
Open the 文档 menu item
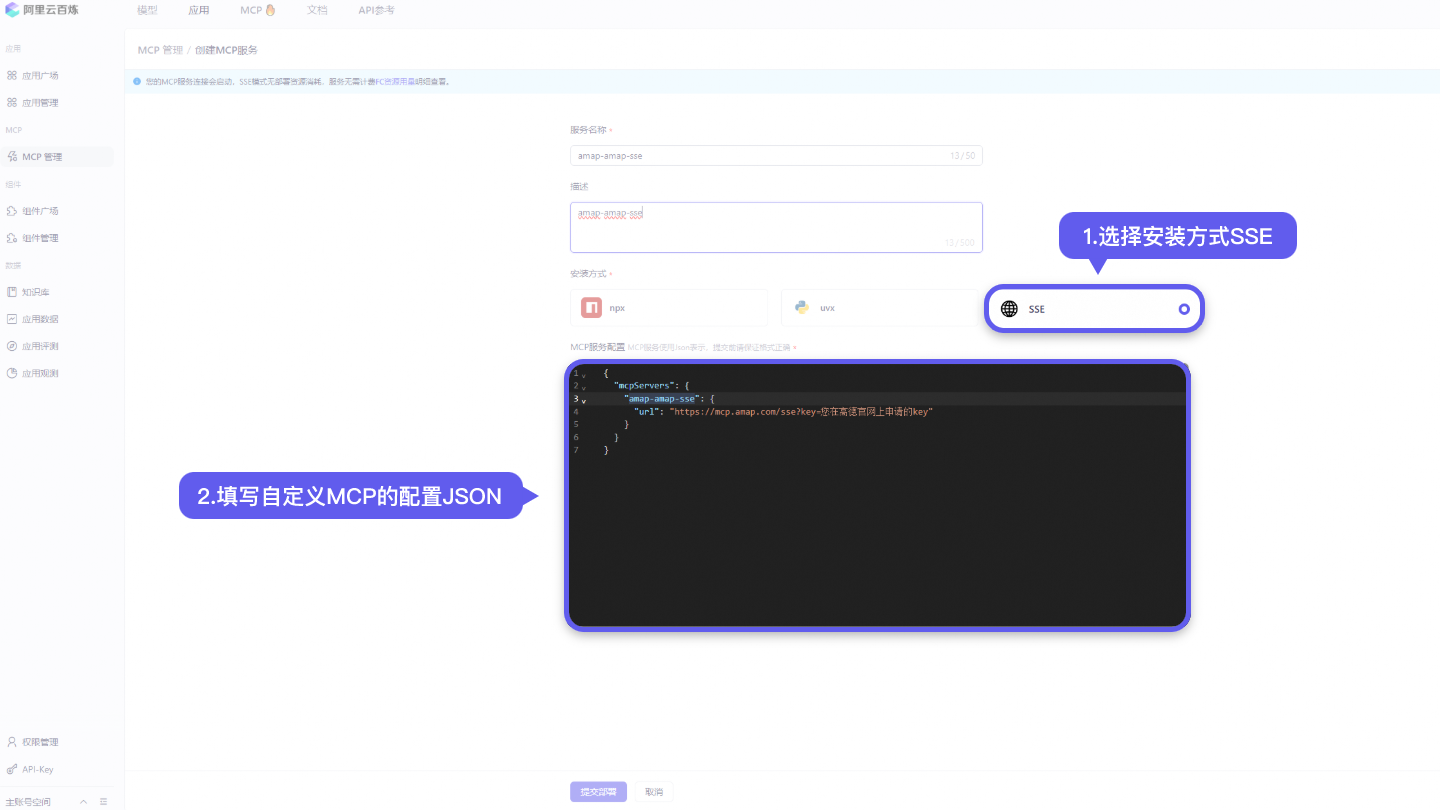[x=317, y=10]
